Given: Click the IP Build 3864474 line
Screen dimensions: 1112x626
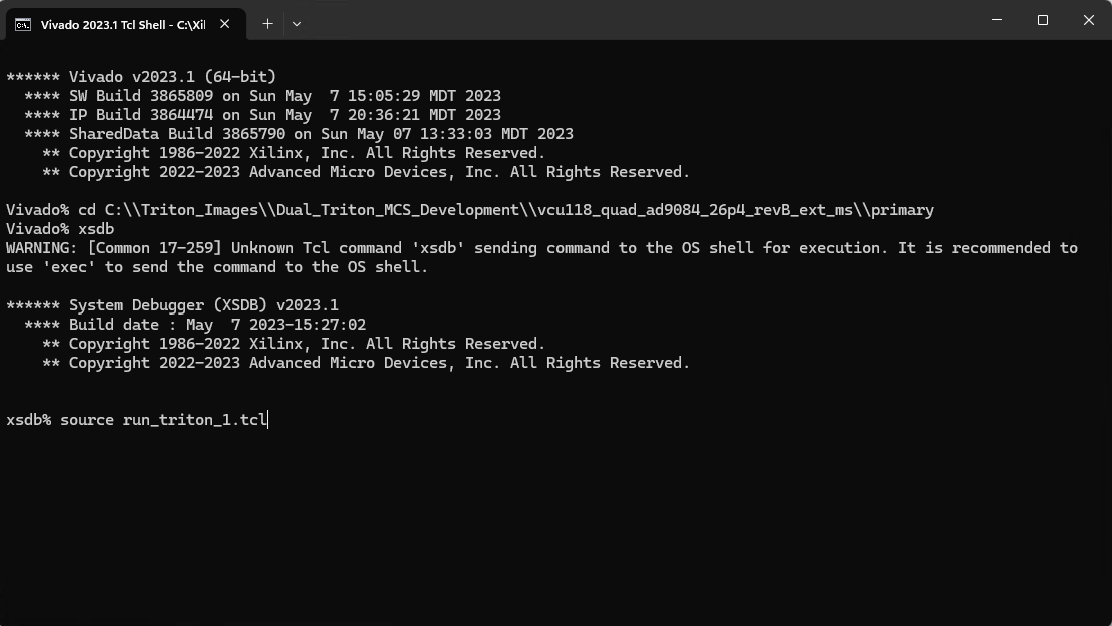Looking at the screenshot, I should 262,115.
